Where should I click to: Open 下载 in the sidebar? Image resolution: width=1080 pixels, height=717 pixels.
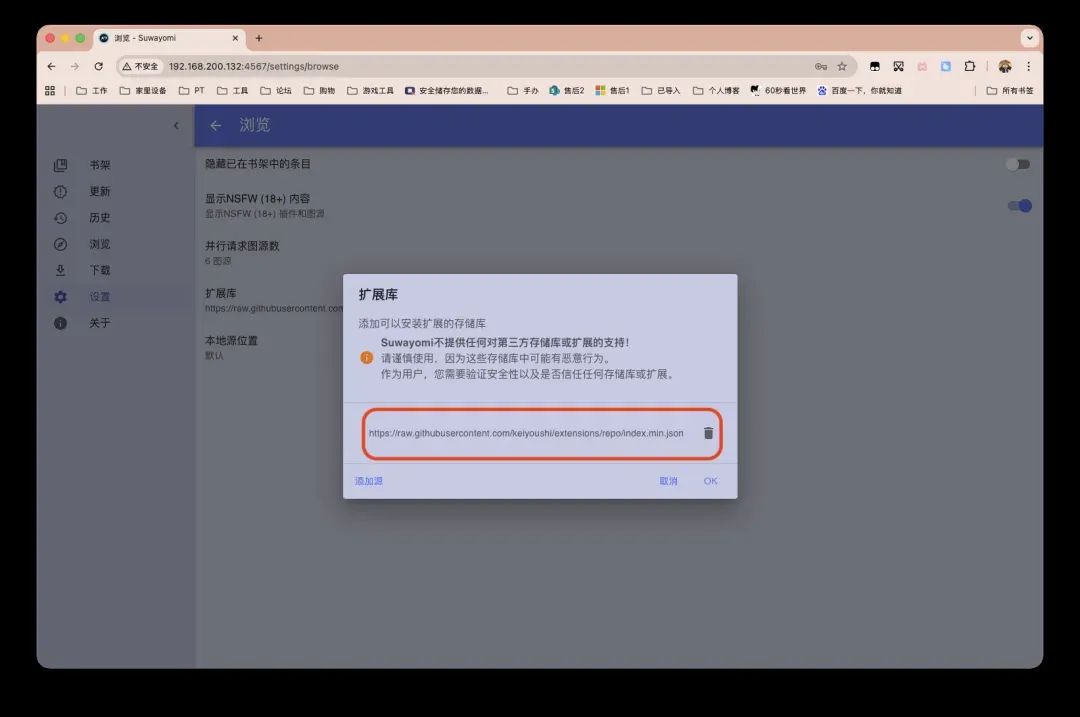tap(115, 270)
